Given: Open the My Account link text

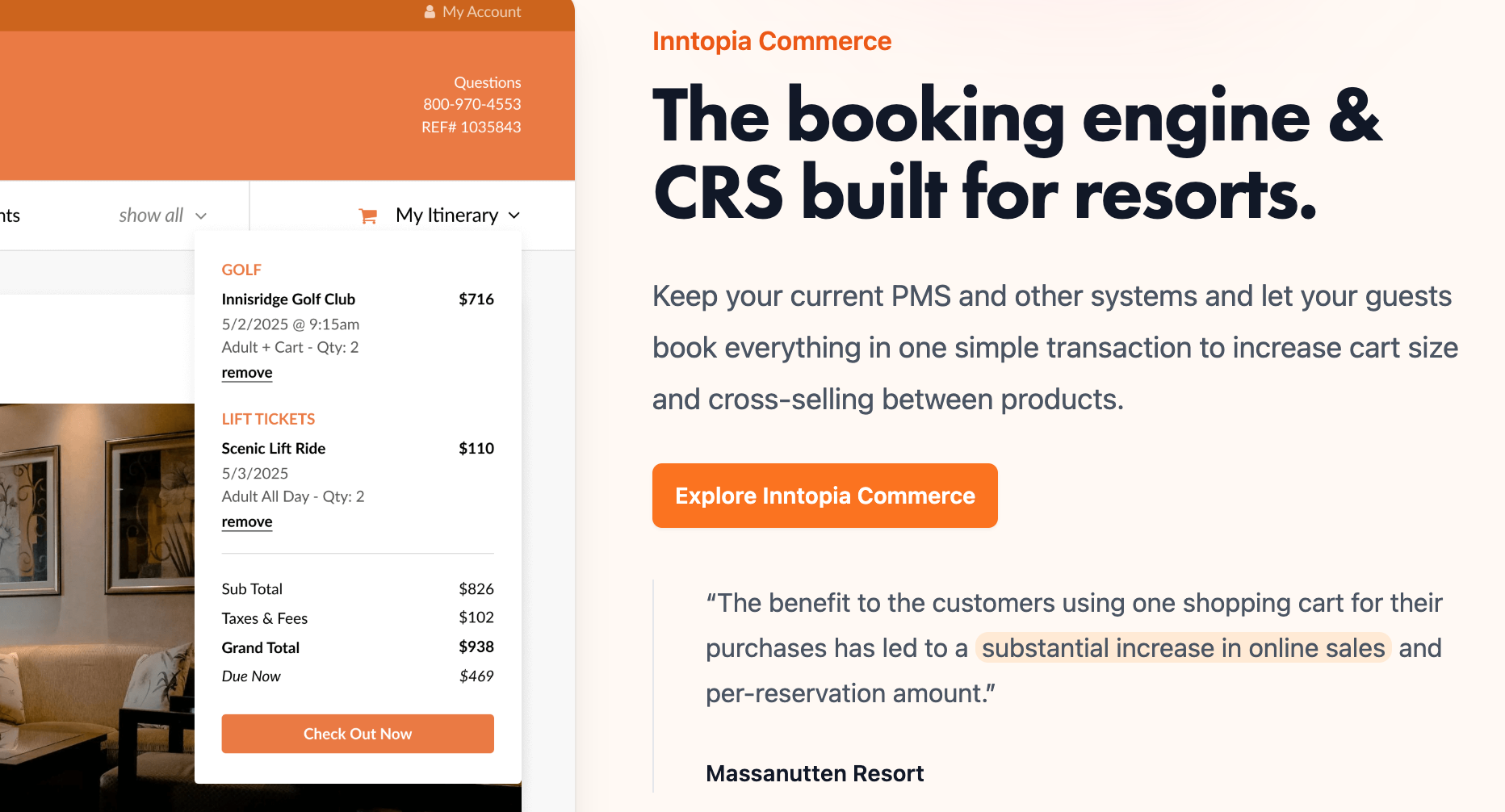Looking at the screenshot, I should (481, 12).
